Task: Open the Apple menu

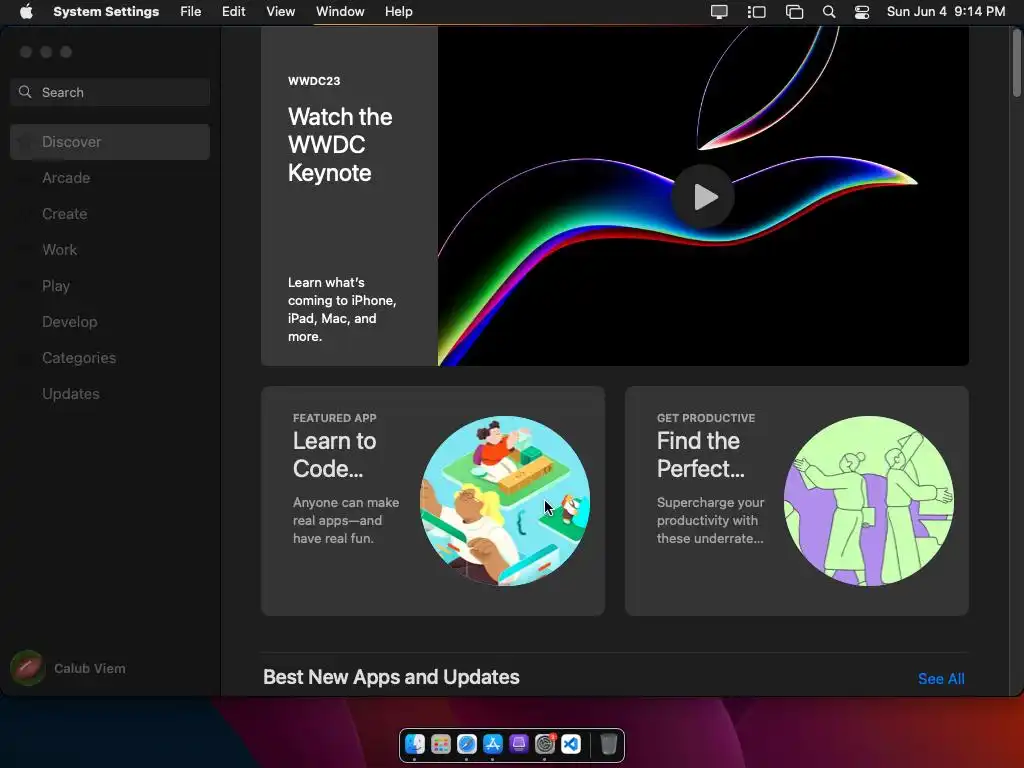Action: (26, 12)
